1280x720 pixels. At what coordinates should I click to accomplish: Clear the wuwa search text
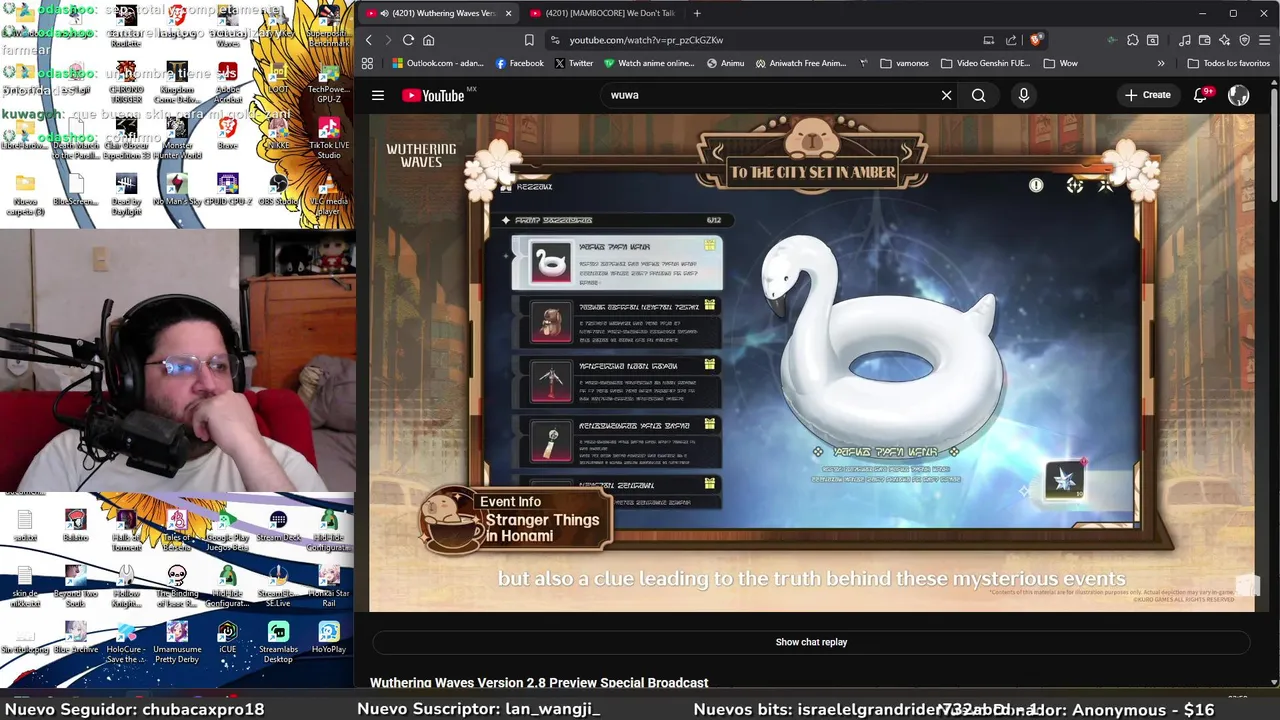(946, 95)
